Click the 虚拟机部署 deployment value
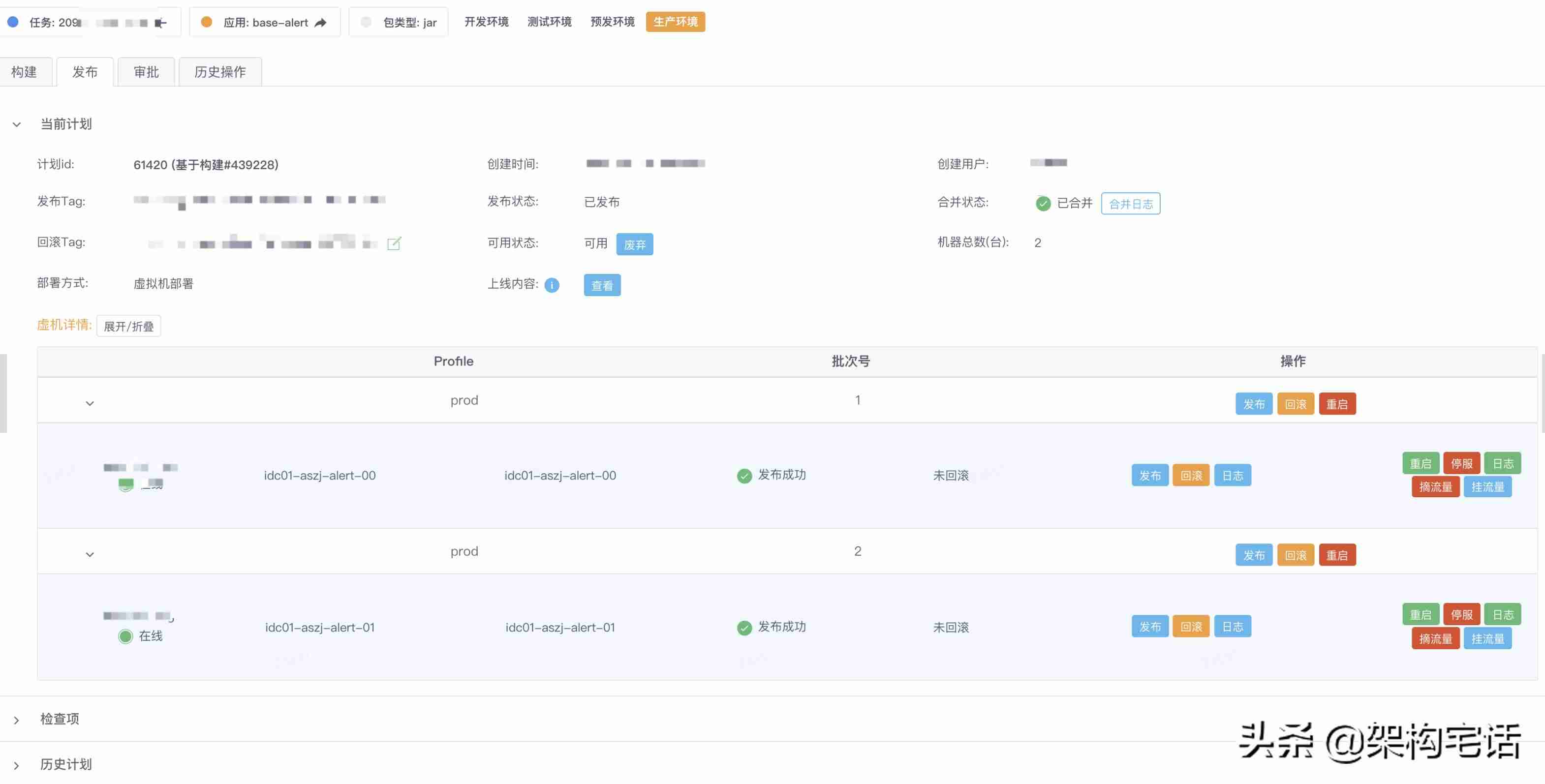This screenshot has width=1545, height=784. tap(163, 284)
